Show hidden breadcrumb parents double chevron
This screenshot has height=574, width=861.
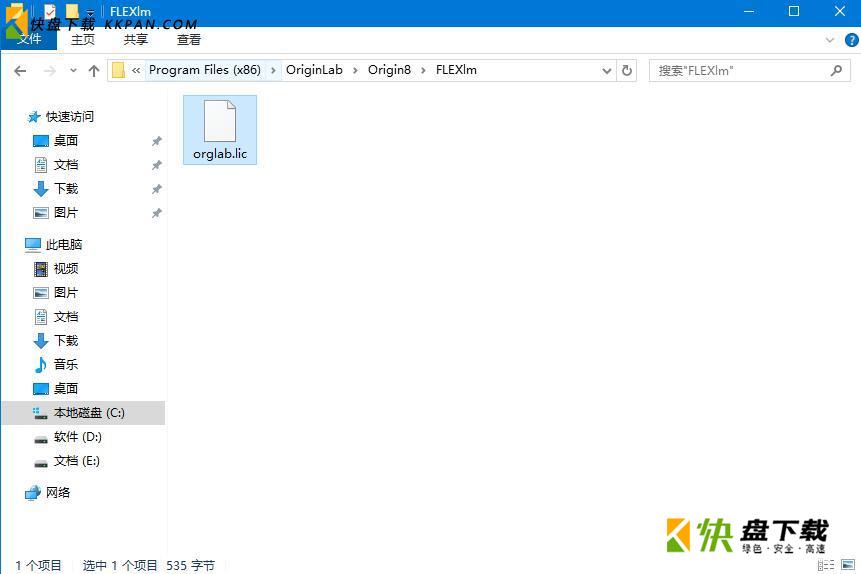coord(136,70)
